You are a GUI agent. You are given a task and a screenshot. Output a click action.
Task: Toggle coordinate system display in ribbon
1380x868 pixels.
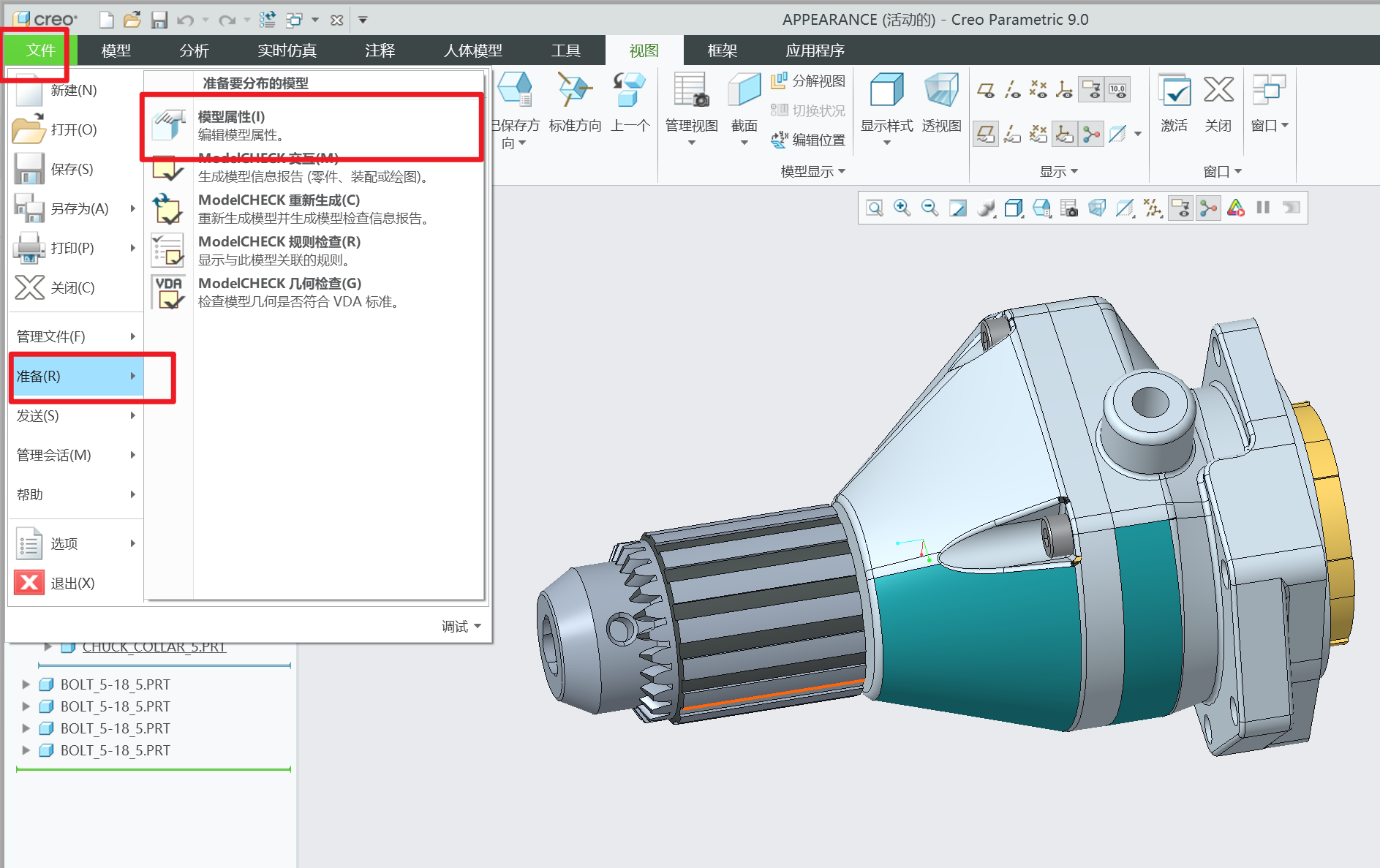[x=1065, y=91]
